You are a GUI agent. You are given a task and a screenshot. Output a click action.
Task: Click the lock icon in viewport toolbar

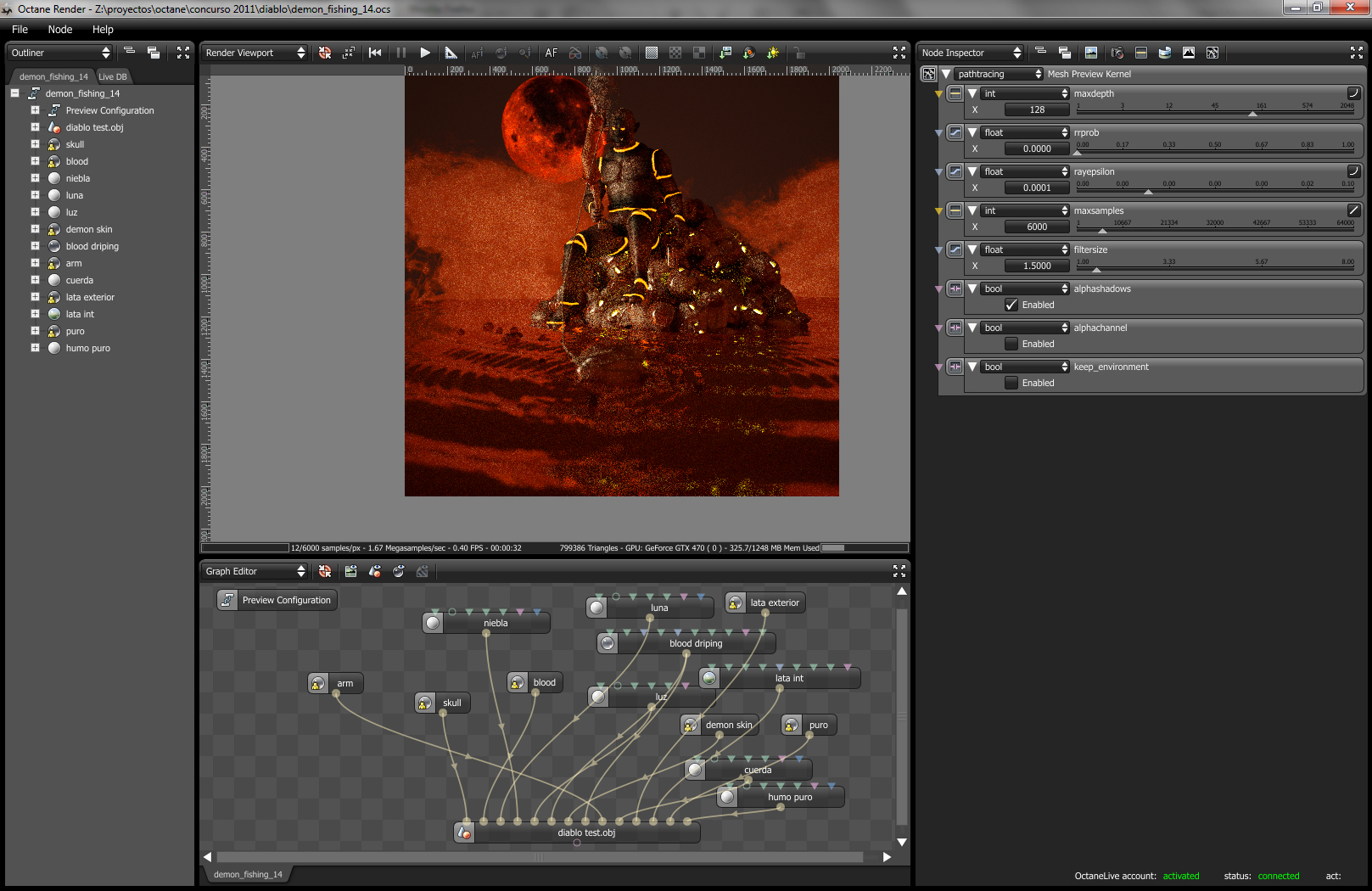[x=798, y=53]
